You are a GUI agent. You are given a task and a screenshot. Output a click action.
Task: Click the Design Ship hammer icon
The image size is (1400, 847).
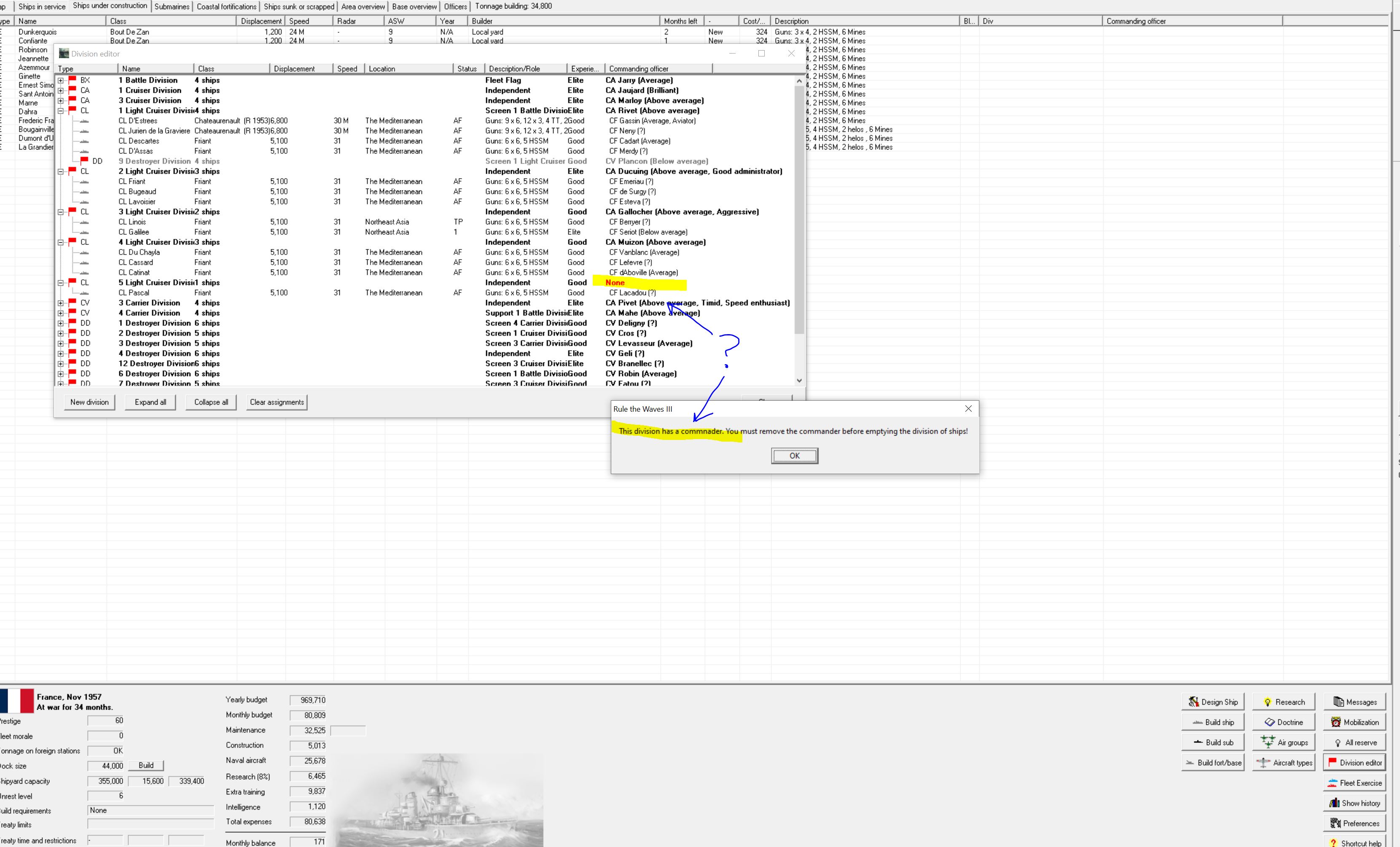pos(1194,702)
